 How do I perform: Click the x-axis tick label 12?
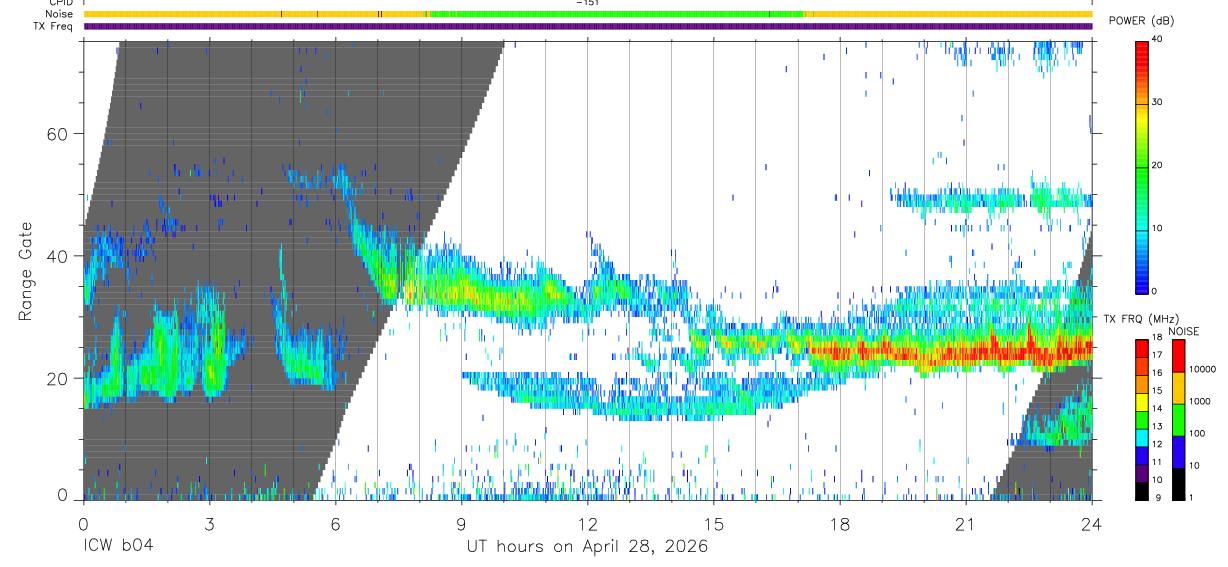pos(587,524)
